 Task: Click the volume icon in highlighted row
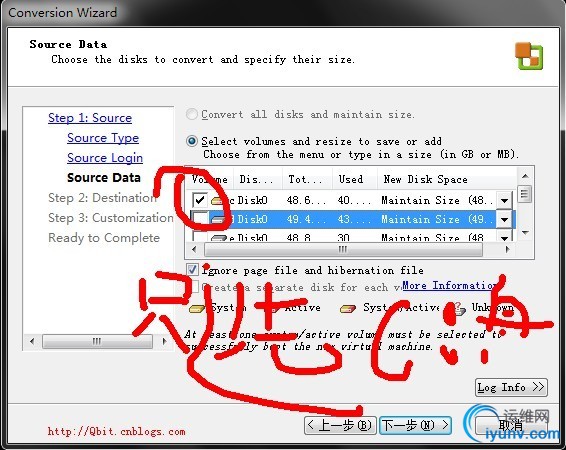point(217,219)
